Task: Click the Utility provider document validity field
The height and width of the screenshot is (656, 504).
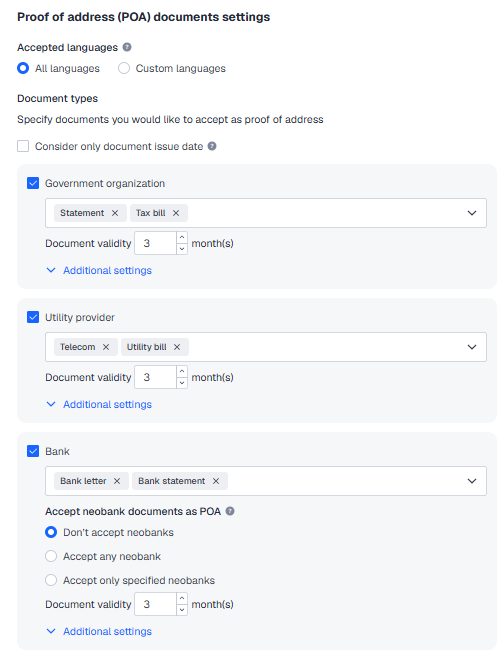Action: 156,377
